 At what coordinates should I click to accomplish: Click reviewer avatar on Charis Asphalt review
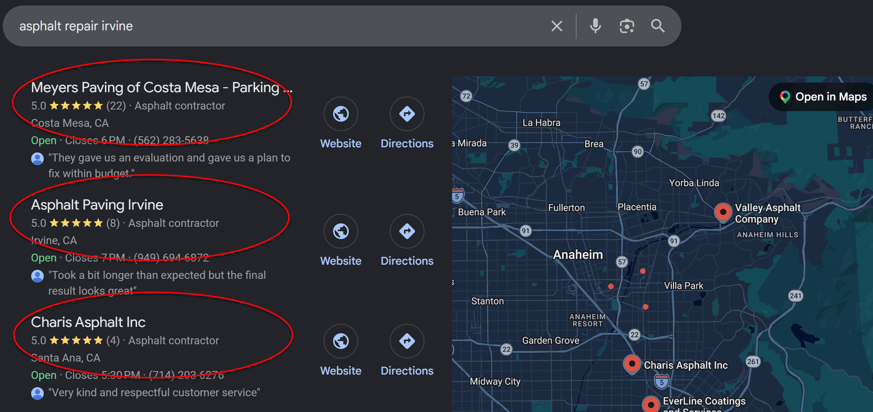click(37, 393)
